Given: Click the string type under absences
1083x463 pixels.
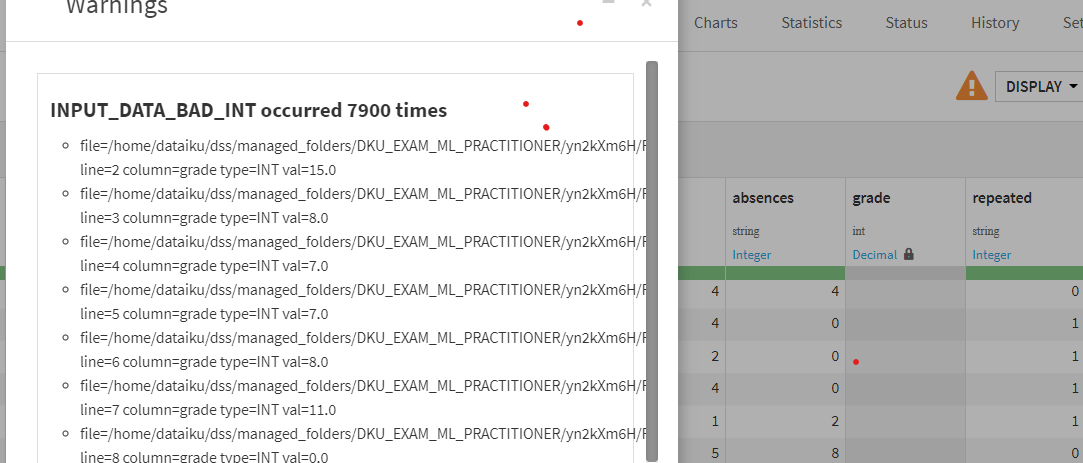Looking at the screenshot, I should tap(746, 232).
